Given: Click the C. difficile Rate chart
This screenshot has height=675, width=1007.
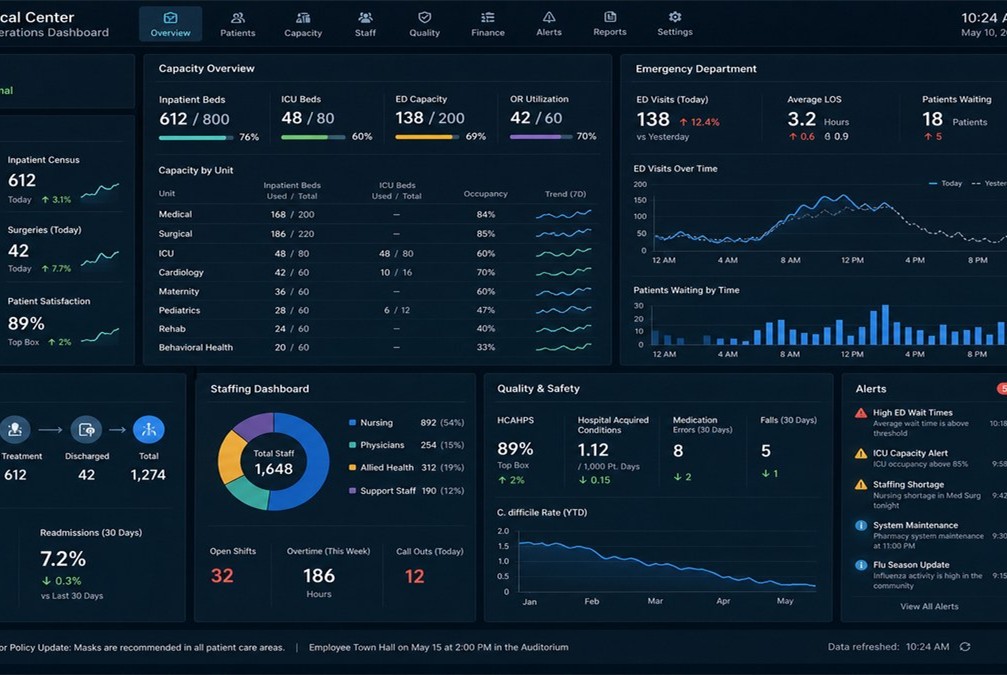Looking at the screenshot, I should pyautogui.click(x=657, y=565).
